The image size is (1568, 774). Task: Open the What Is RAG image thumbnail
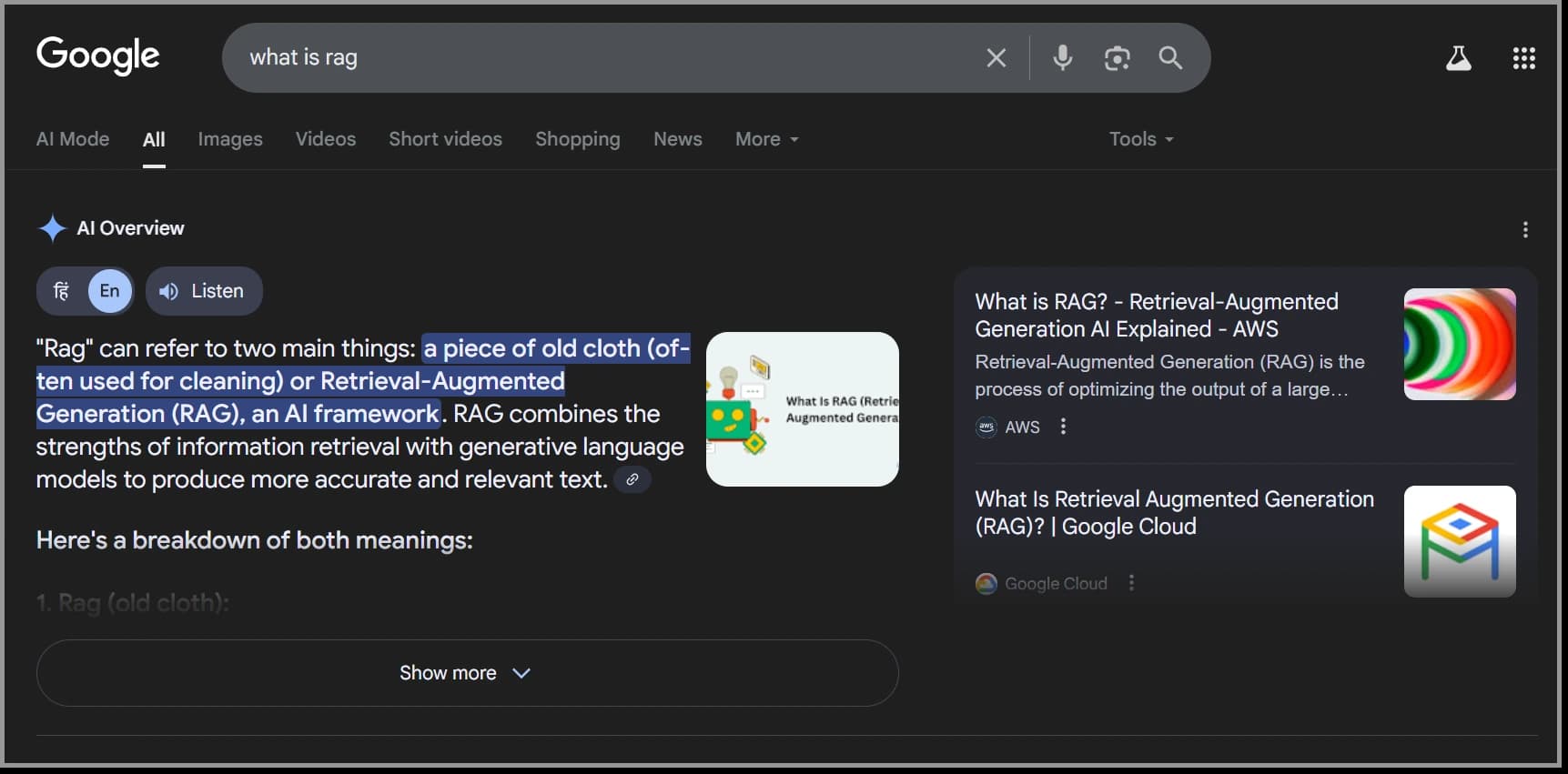tap(803, 409)
